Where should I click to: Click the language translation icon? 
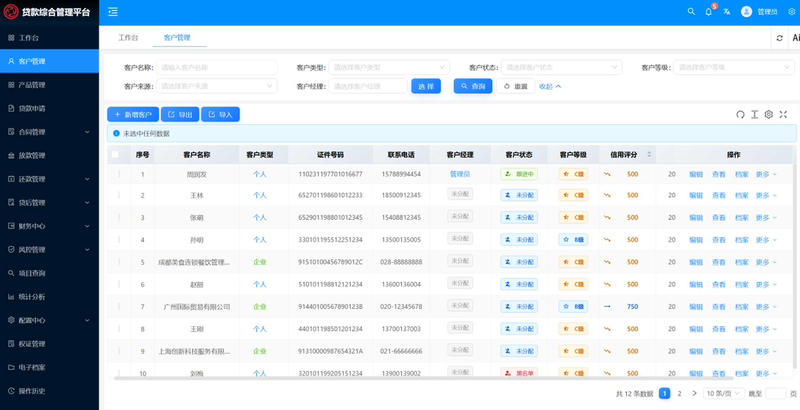[x=726, y=11]
